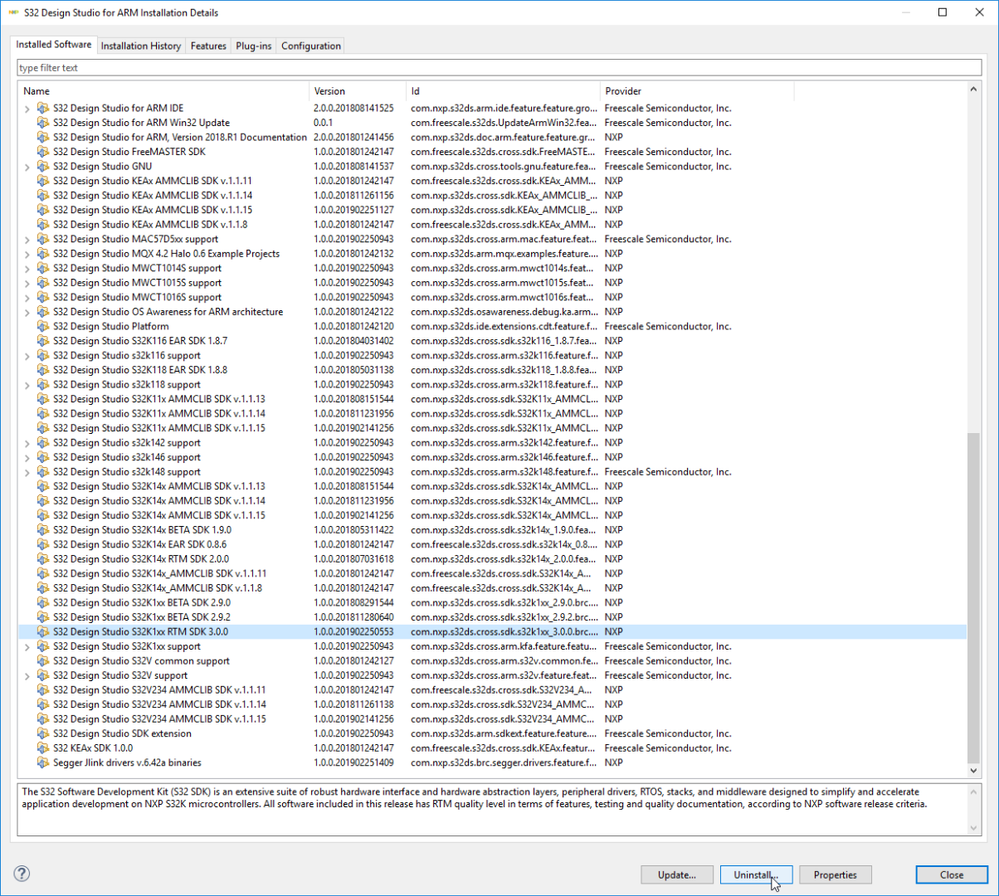Click the list scrollbar up arrow
The image size is (999, 896).
click(x=973, y=89)
